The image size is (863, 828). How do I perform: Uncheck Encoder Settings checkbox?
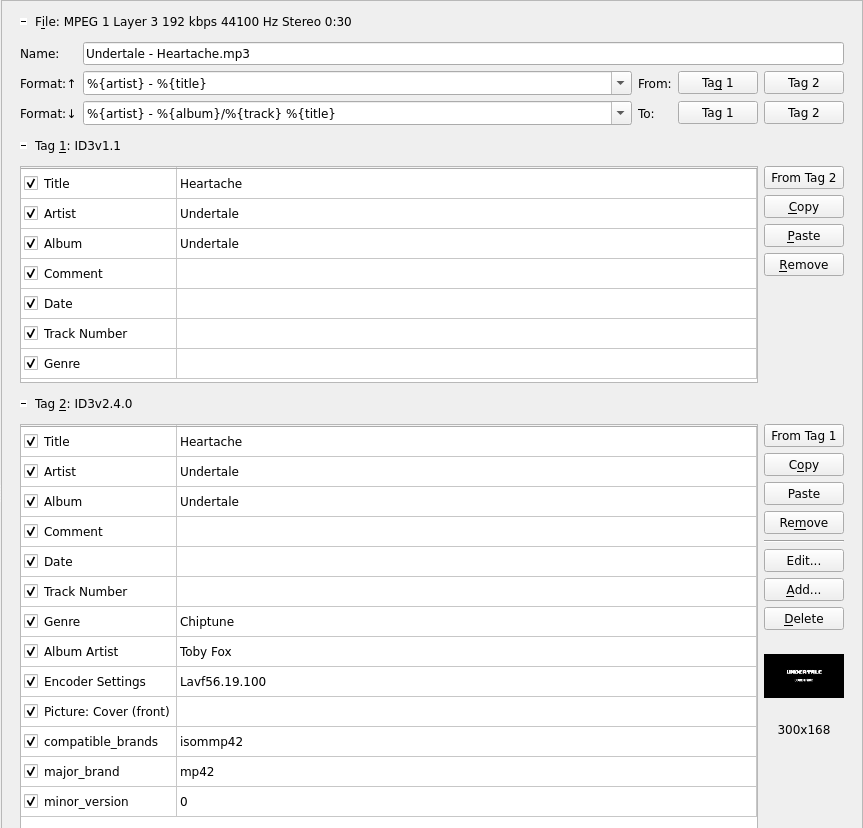[31, 682]
